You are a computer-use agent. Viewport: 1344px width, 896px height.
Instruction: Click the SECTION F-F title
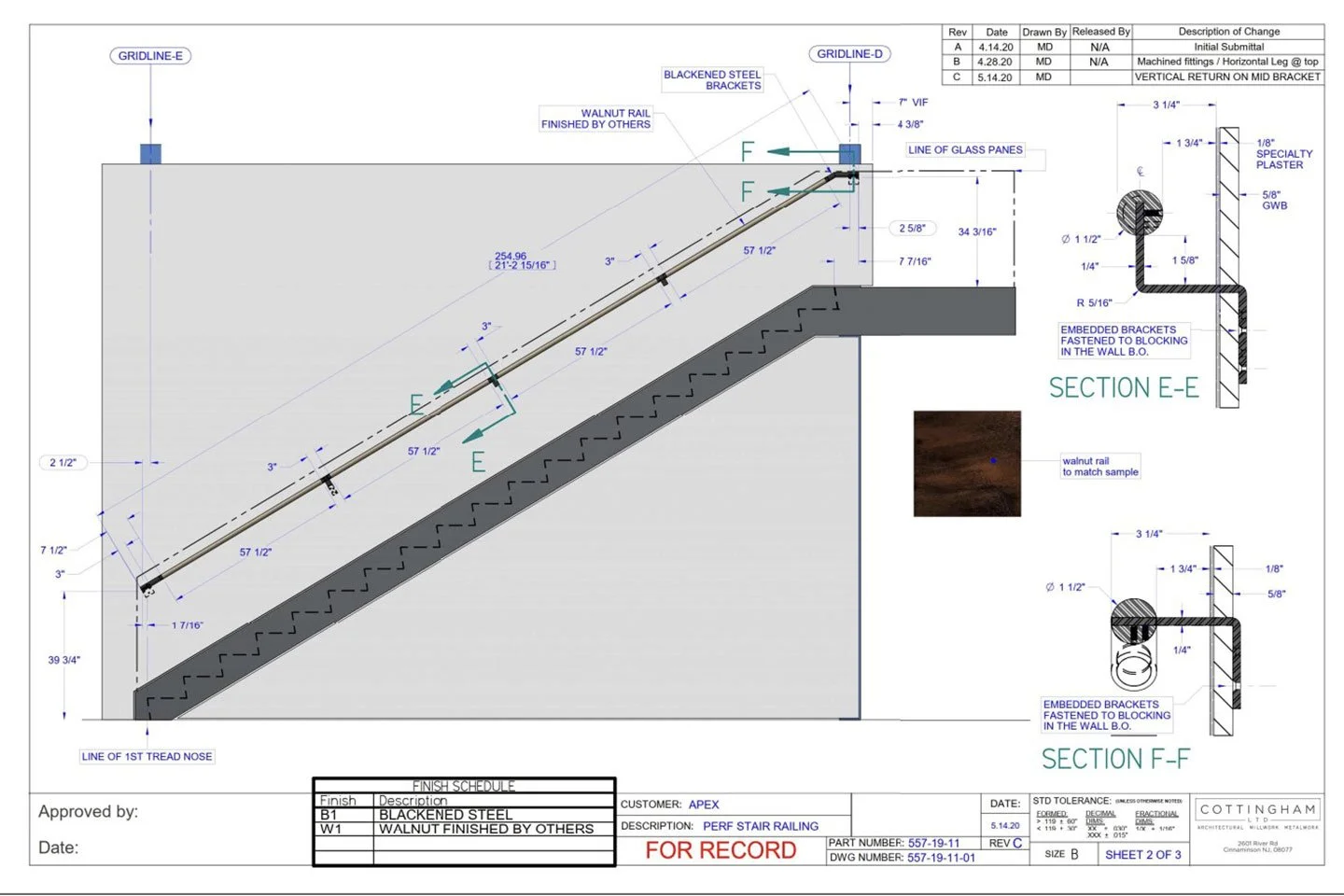coord(1116,759)
